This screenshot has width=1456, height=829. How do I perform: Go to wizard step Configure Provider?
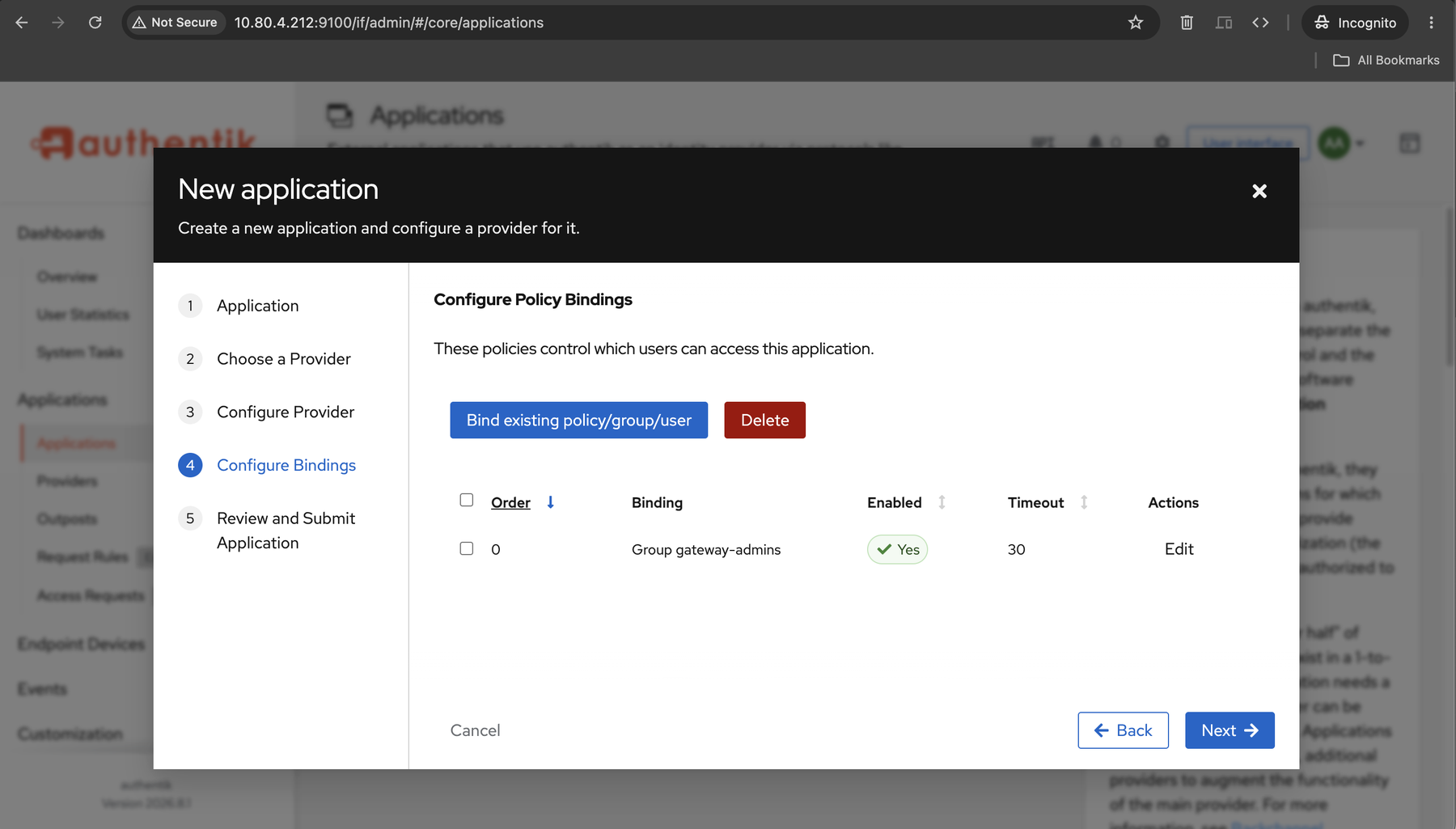286,412
